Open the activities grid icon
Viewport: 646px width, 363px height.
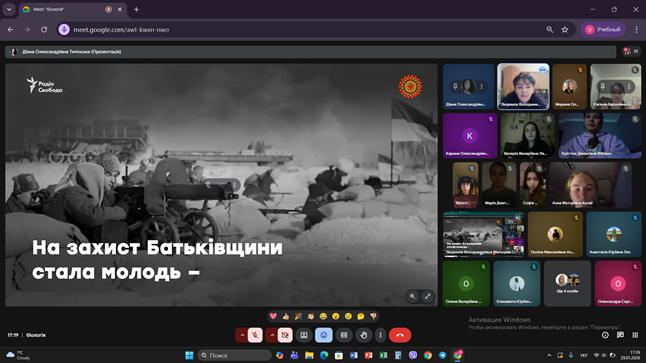coord(635,335)
